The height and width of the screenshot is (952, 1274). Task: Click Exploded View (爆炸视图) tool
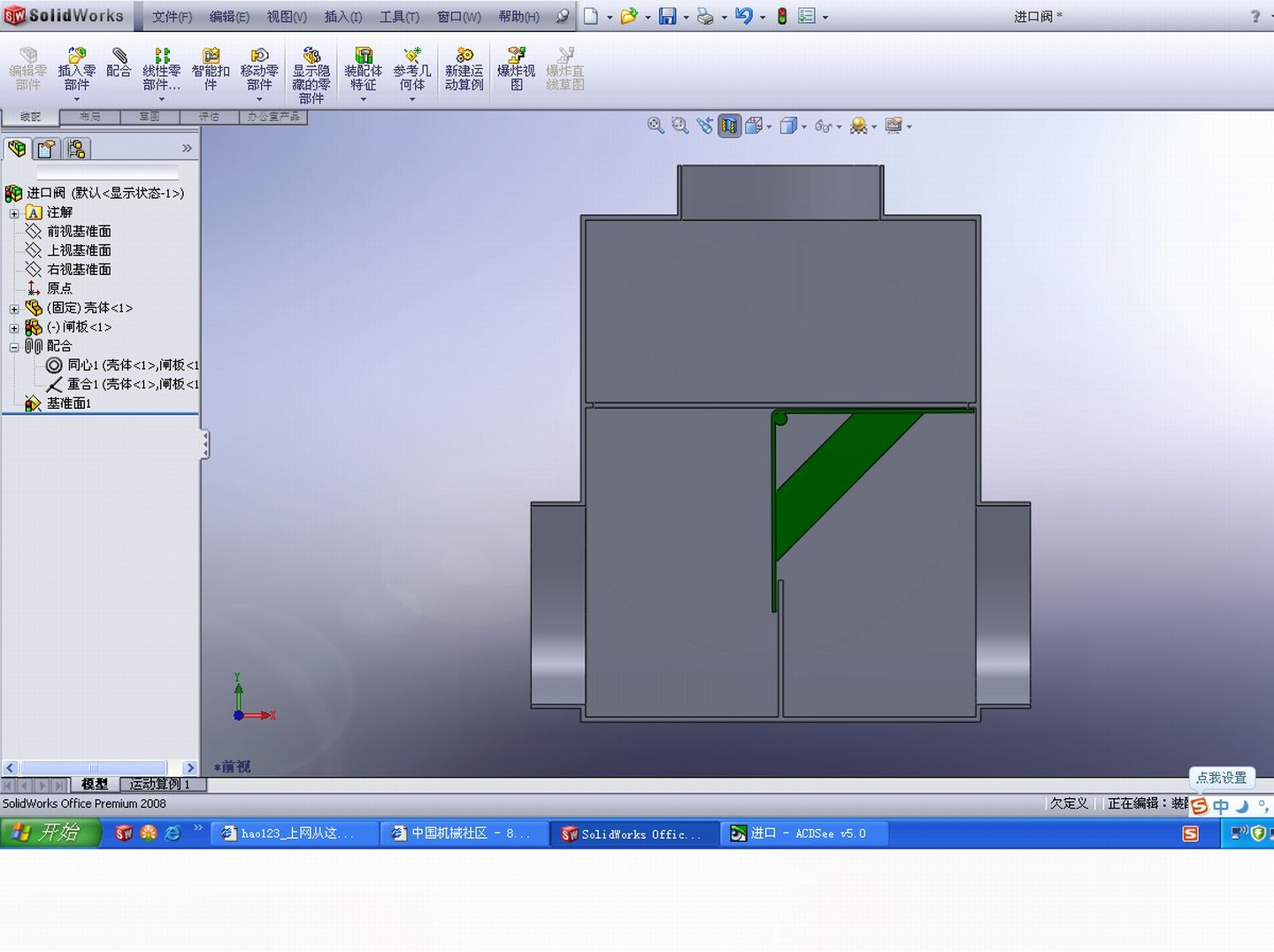pos(516,70)
